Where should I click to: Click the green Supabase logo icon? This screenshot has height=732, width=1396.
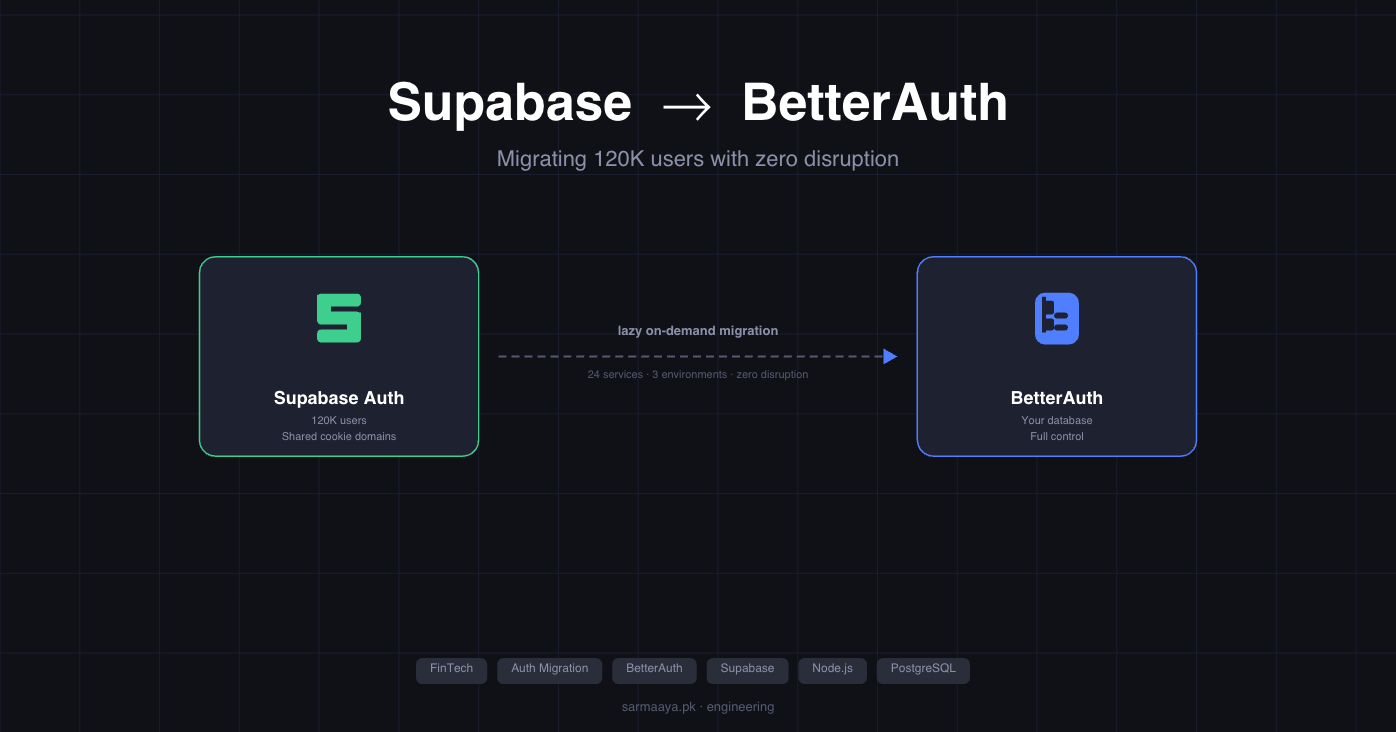click(x=339, y=318)
